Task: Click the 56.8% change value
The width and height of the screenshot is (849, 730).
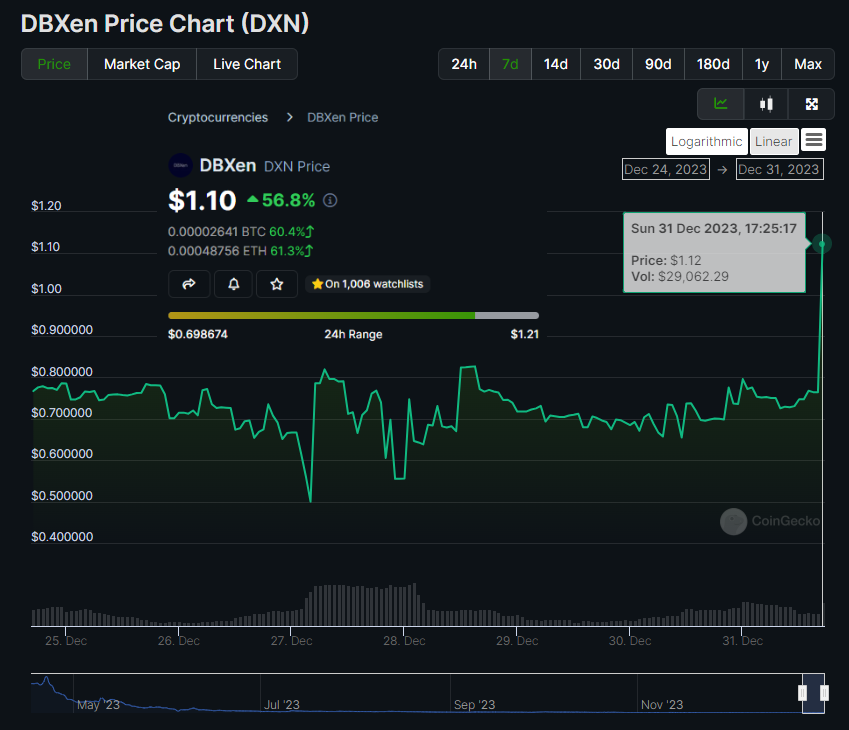Action: pos(288,200)
